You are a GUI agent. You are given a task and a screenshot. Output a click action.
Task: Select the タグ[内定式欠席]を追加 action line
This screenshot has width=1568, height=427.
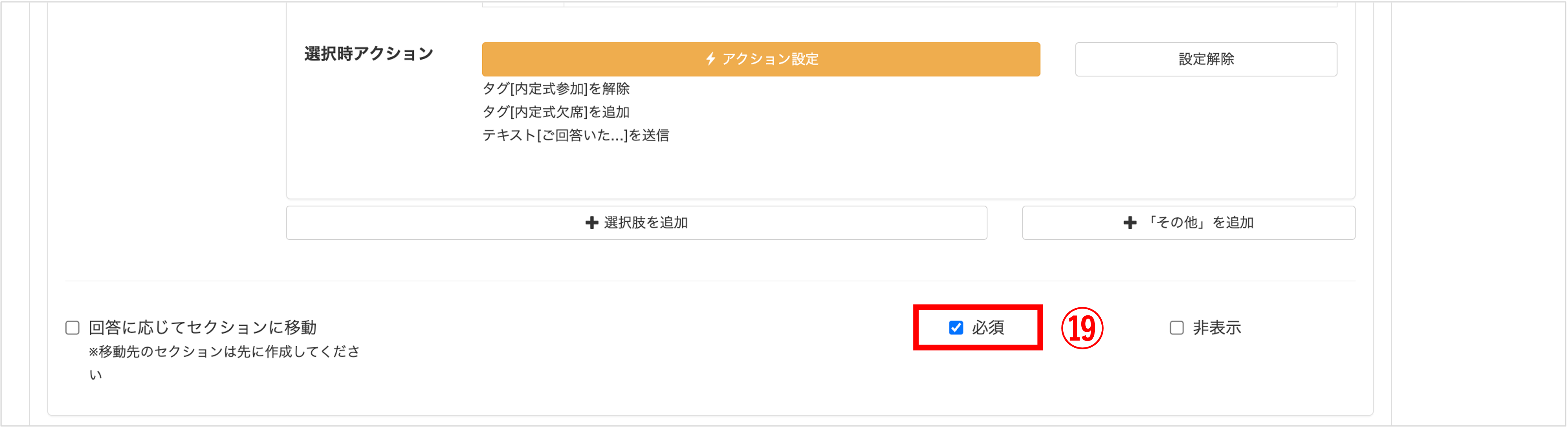(x=556, y=112)
